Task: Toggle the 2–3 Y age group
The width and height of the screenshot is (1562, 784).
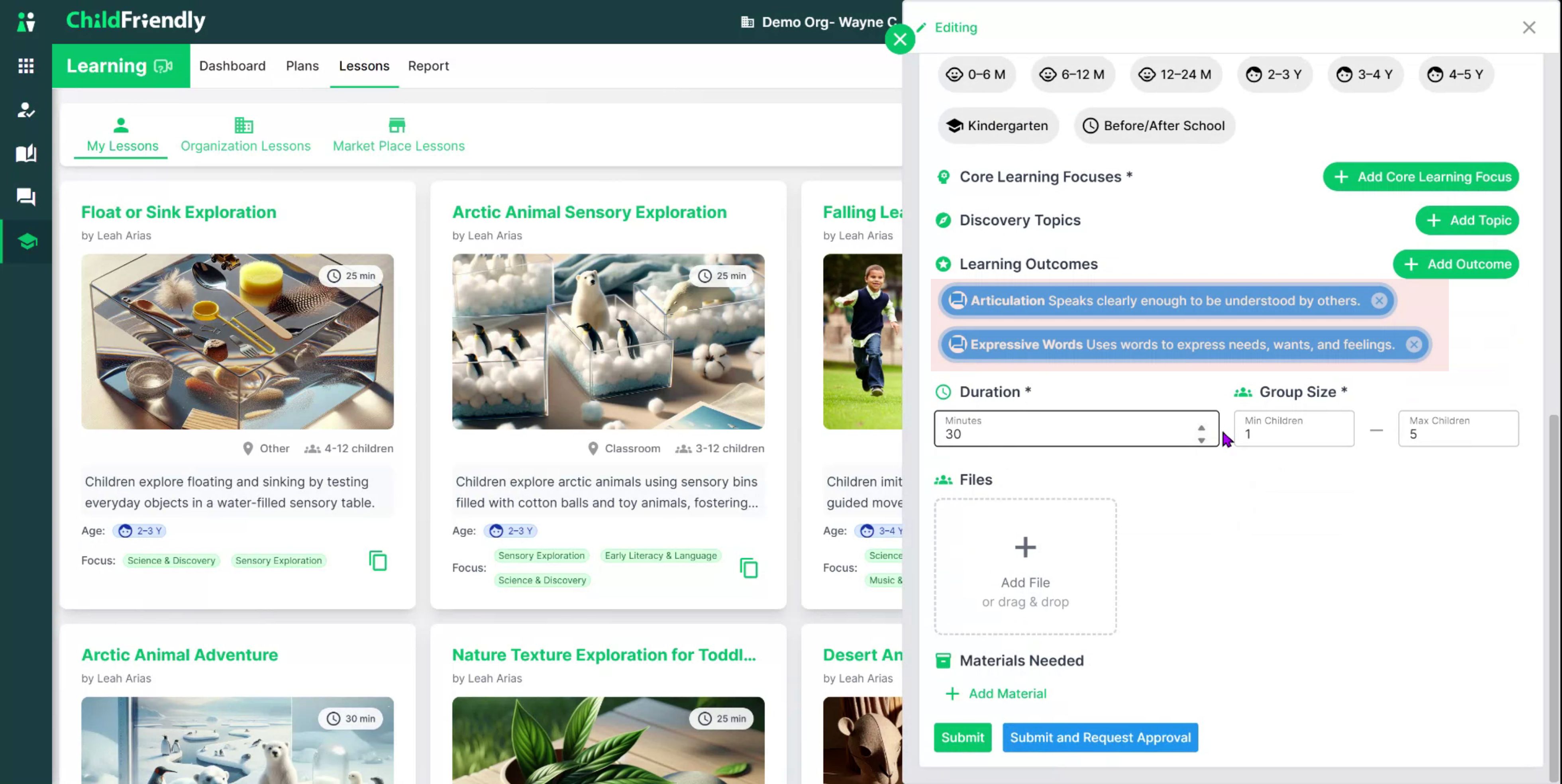Action: click(x=1274, y=74)
